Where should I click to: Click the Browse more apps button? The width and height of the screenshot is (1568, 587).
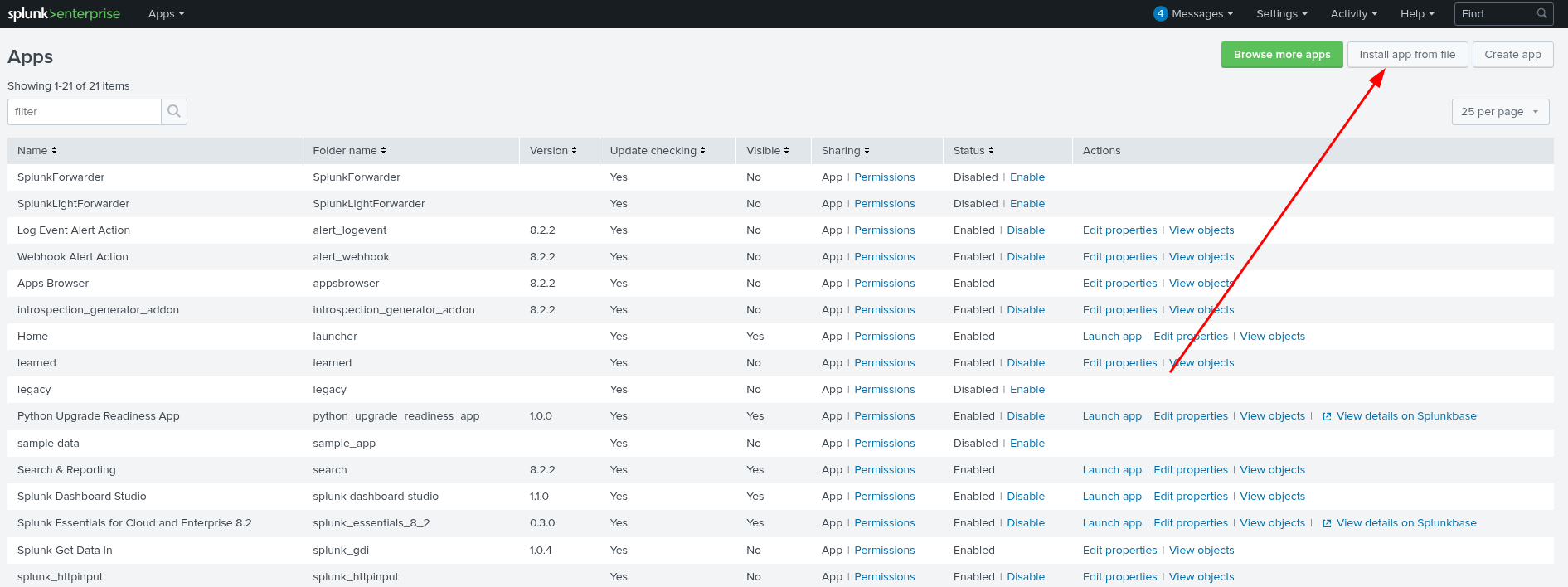1282,55
